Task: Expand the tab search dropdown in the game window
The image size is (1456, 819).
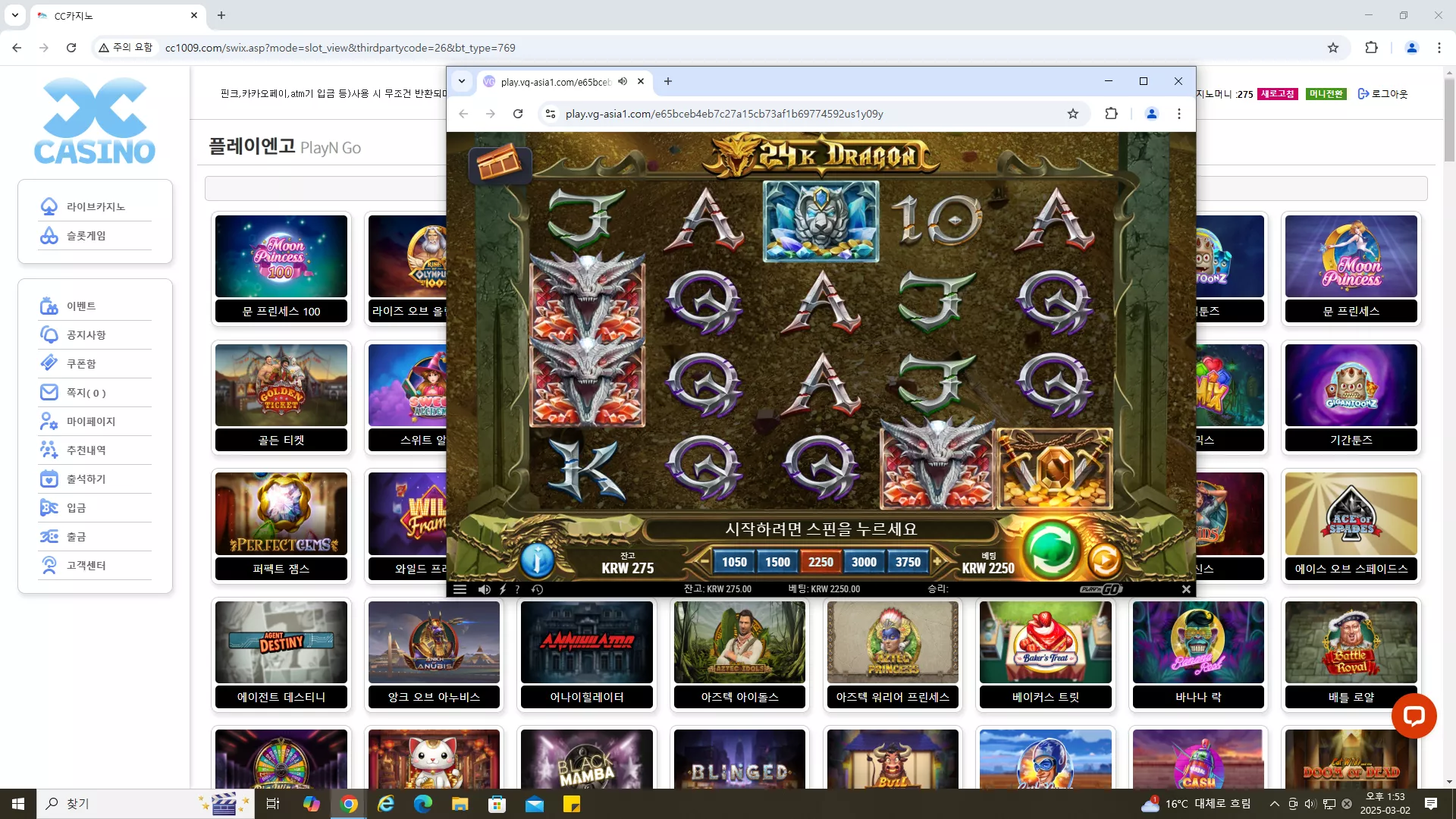Action: point(462,81)
